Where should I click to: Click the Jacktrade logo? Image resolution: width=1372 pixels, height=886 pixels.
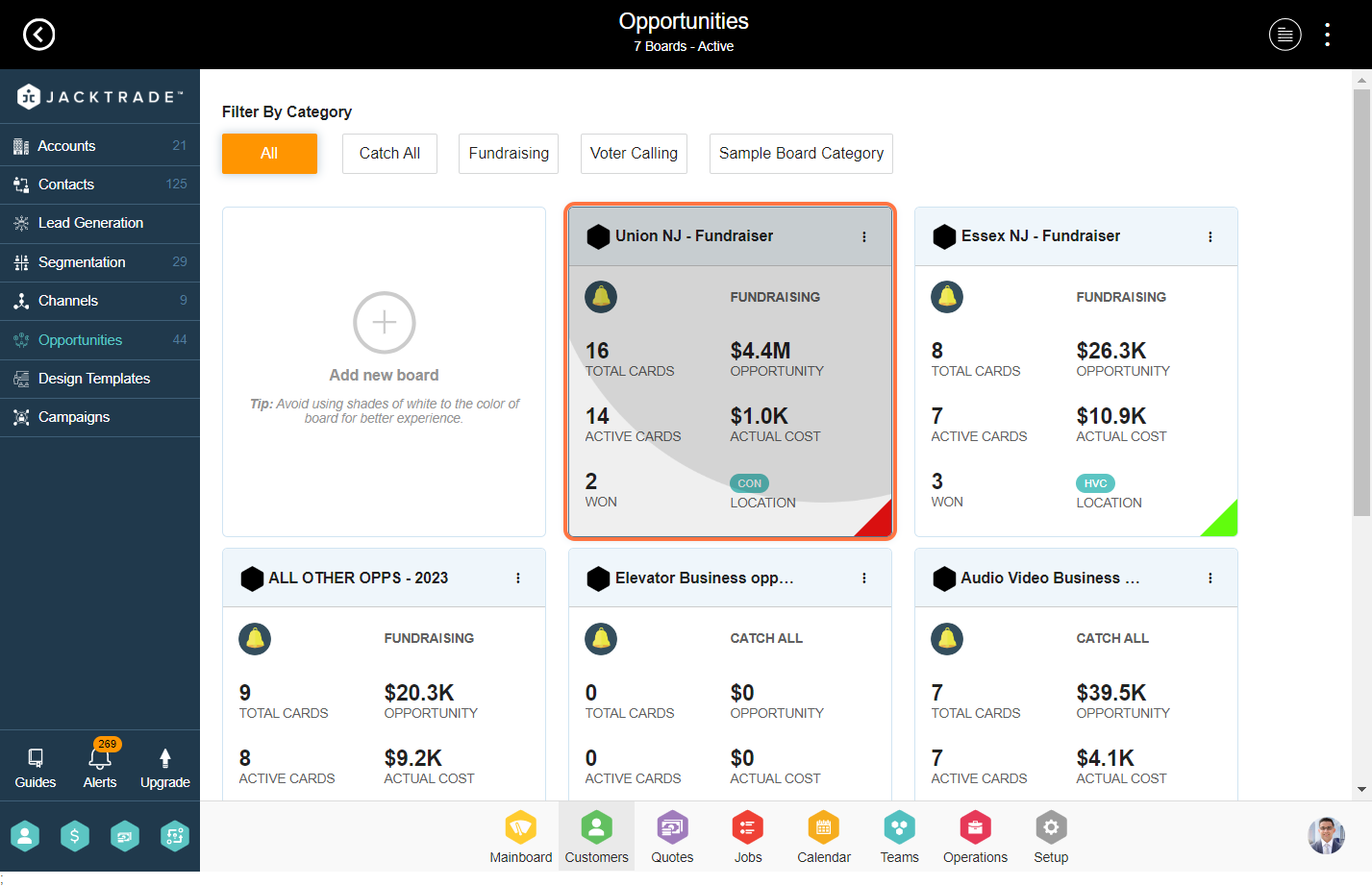[100, 96]
